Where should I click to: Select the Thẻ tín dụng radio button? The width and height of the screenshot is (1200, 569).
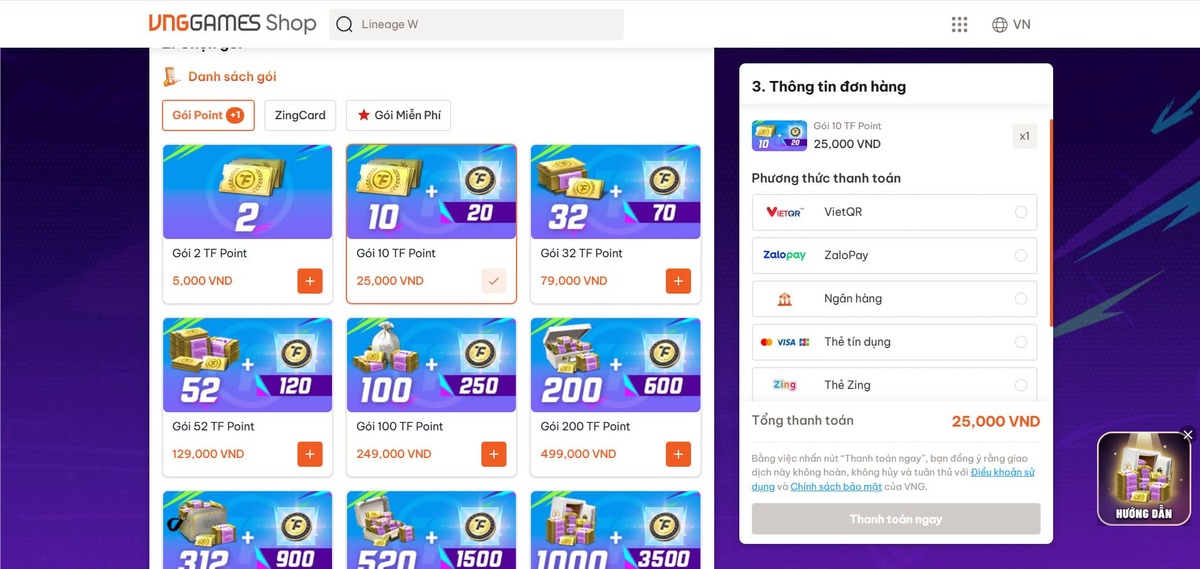(x=1021, y=342)
